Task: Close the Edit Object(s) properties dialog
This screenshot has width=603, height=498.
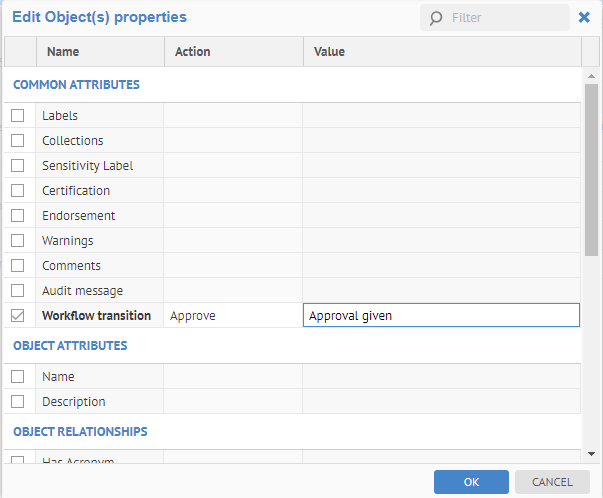Action: [584, 17]
